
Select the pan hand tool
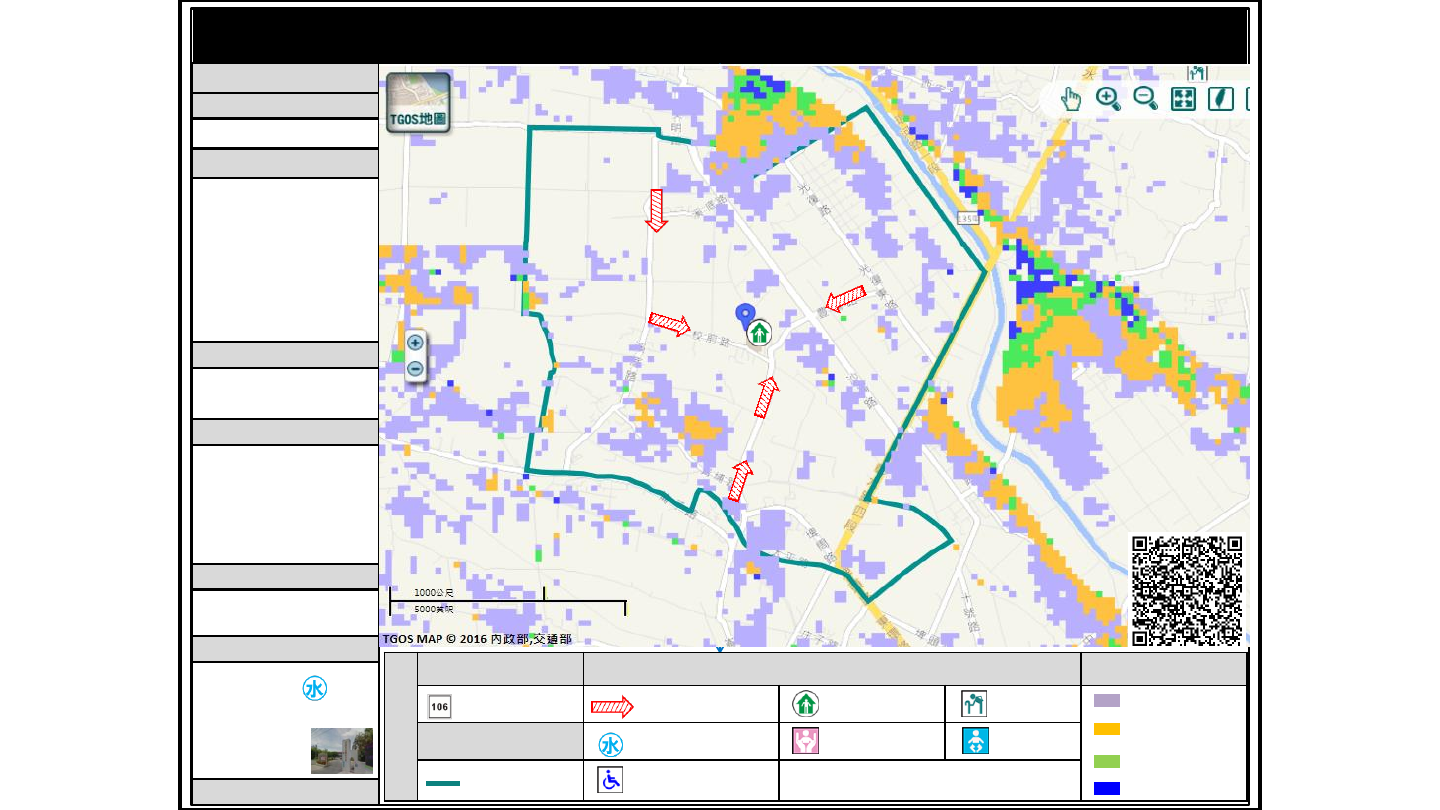click(x=1071, y=99)
